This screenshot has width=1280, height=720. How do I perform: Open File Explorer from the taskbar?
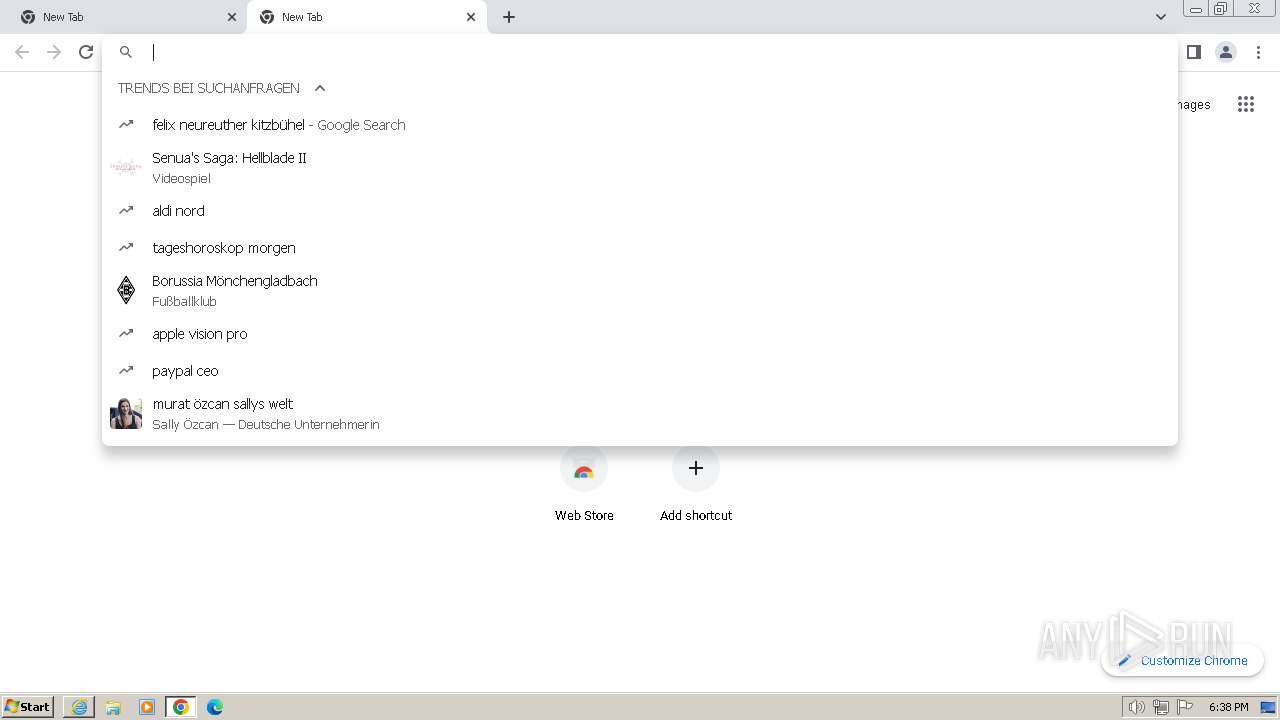tap(113, 707)
